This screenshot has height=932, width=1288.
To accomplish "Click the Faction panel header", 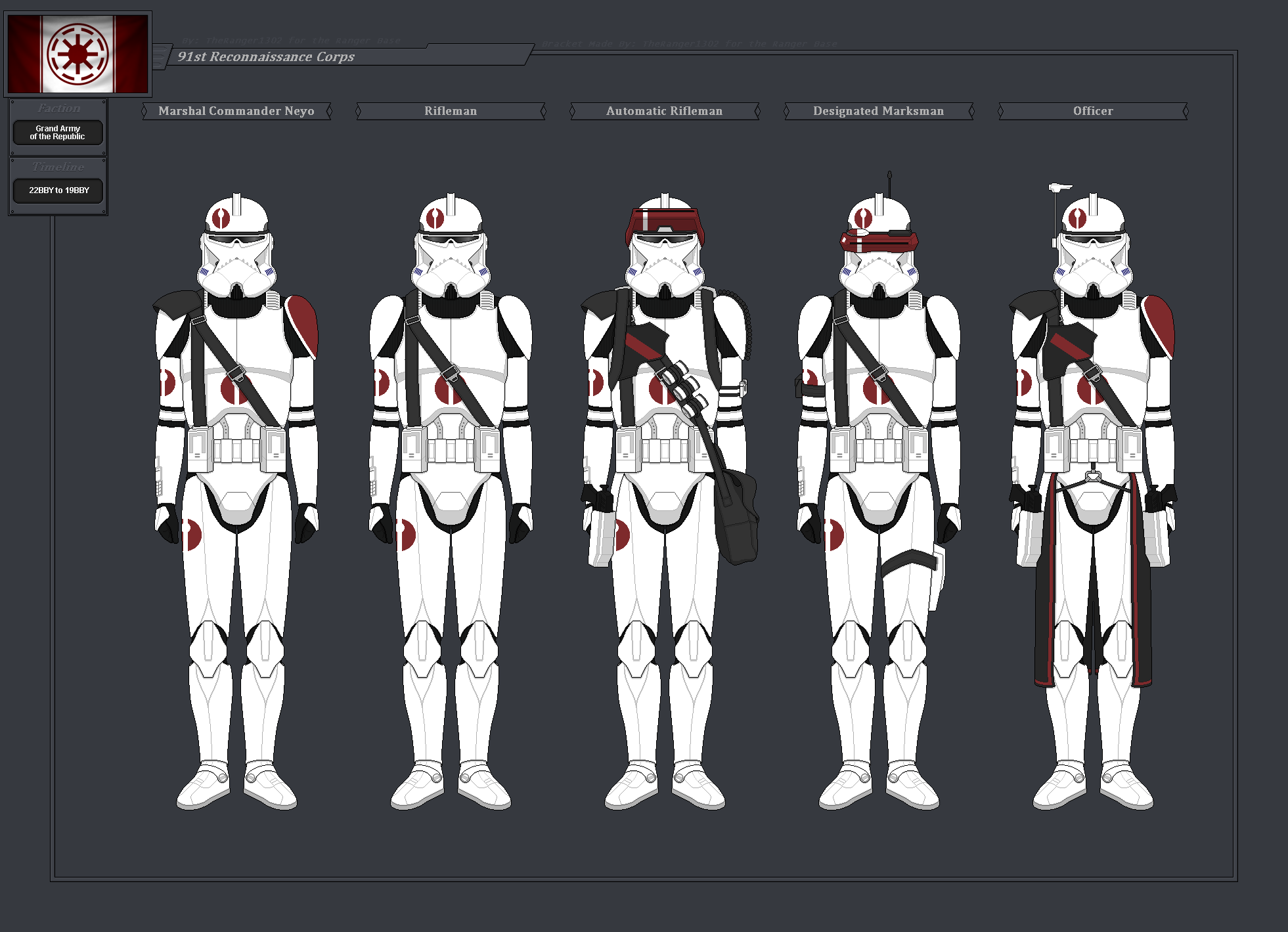I will click(x=58, y=108).
